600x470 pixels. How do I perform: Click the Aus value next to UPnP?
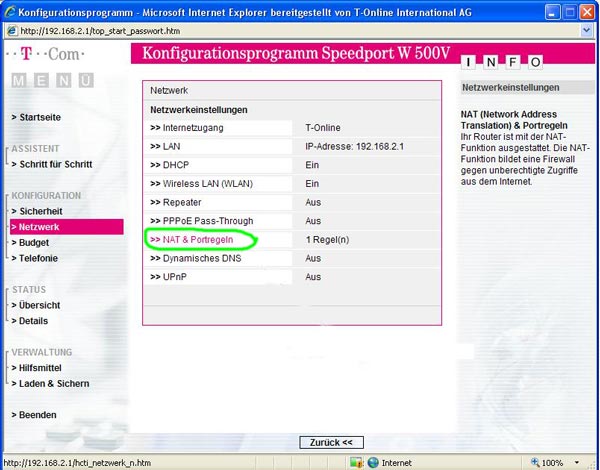click(313, 277)
